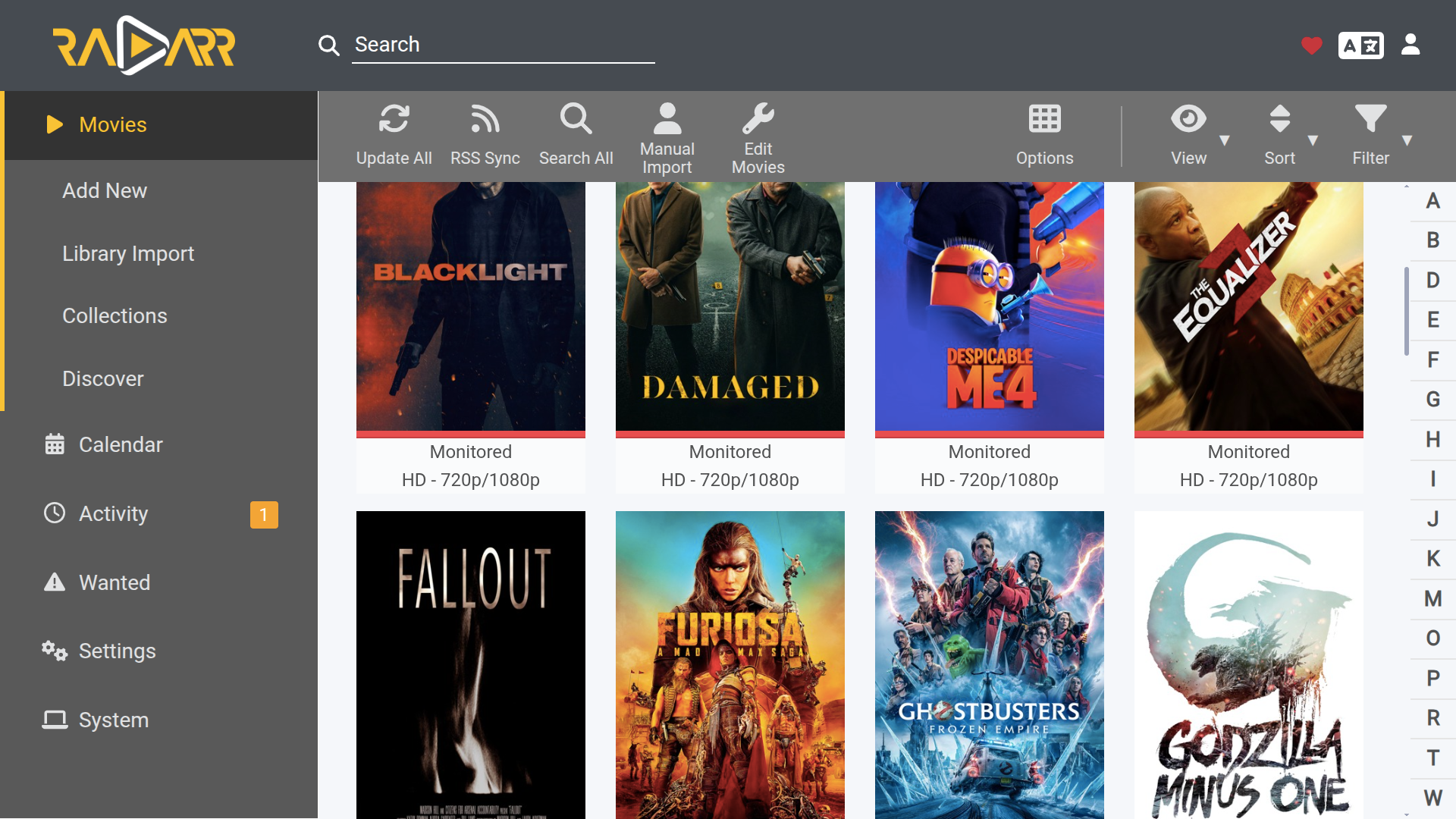Click the Edit Movies wrench icon
The width and height of the screenshot is (1456, 819).
pos(758,120)
